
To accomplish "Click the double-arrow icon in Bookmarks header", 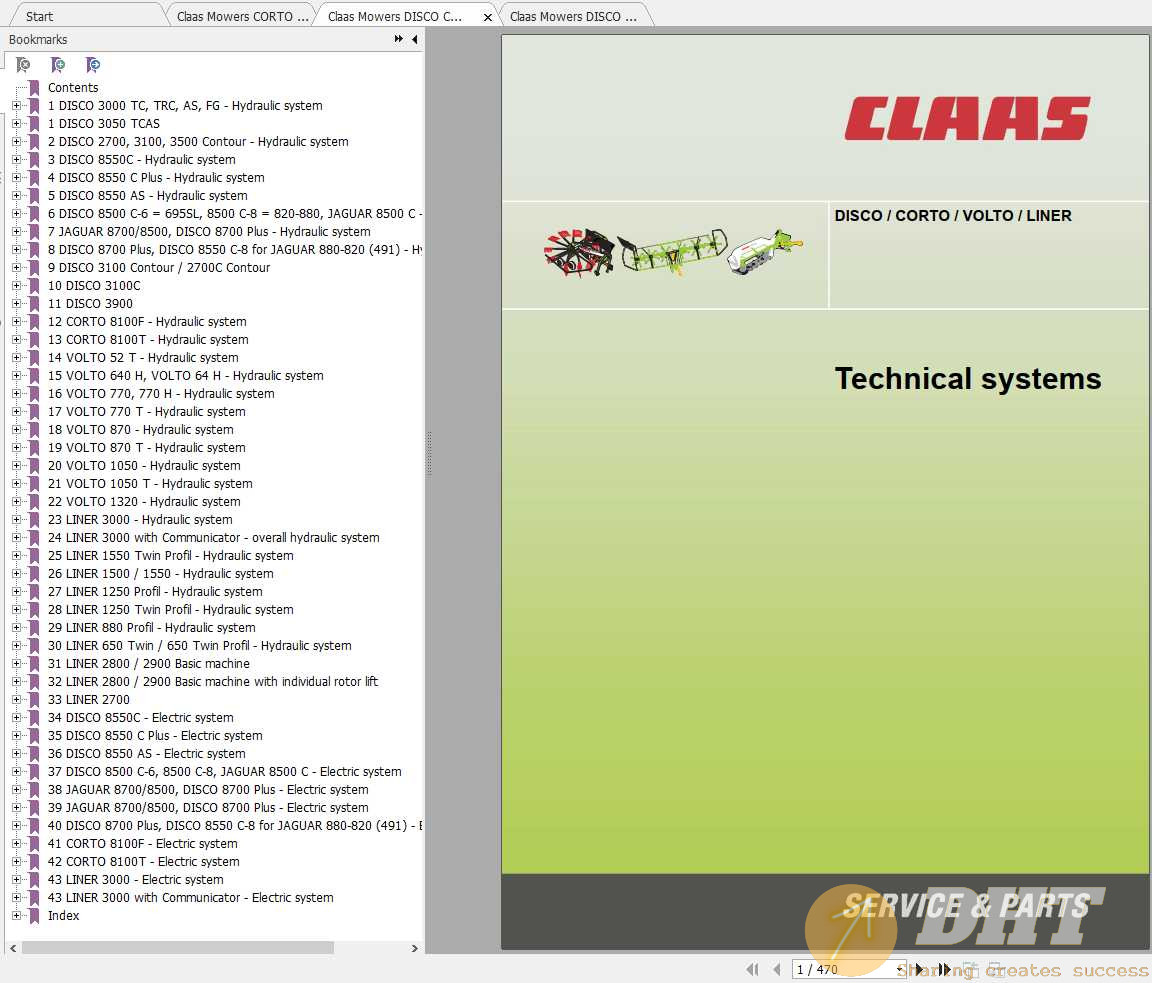I will (398, 39).
